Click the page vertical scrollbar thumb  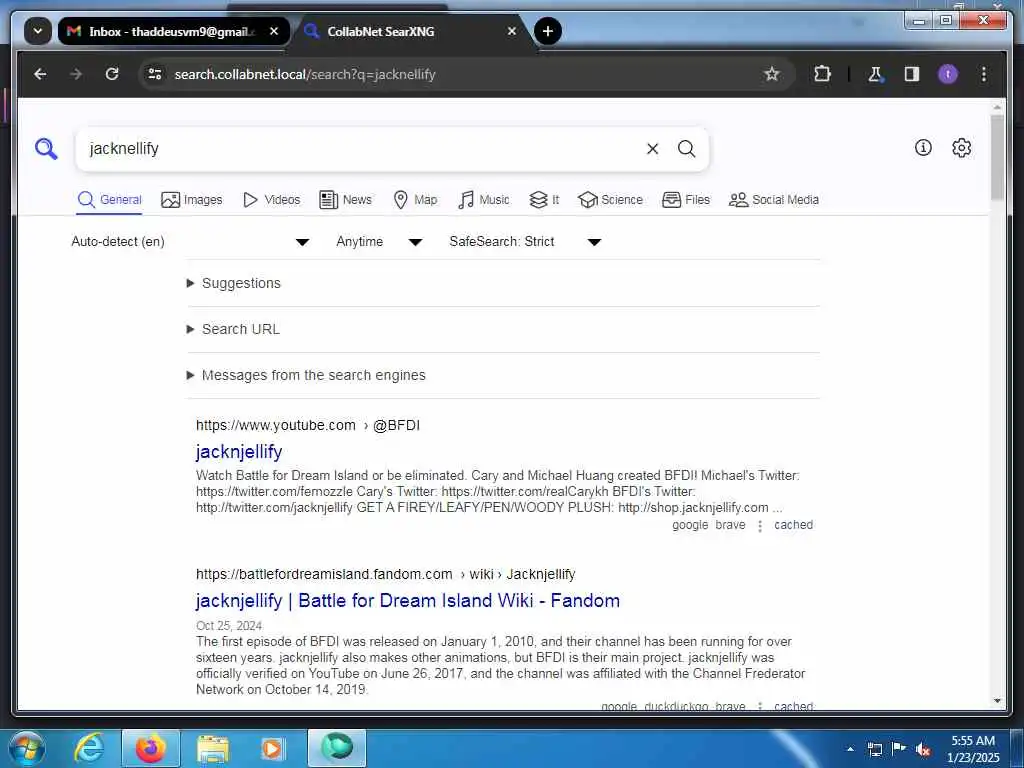pos(997,157)
